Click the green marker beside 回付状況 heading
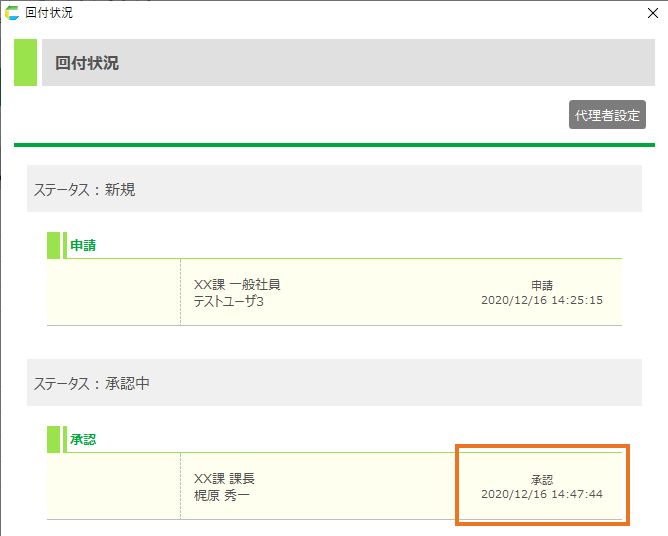 tap(25, 63)
